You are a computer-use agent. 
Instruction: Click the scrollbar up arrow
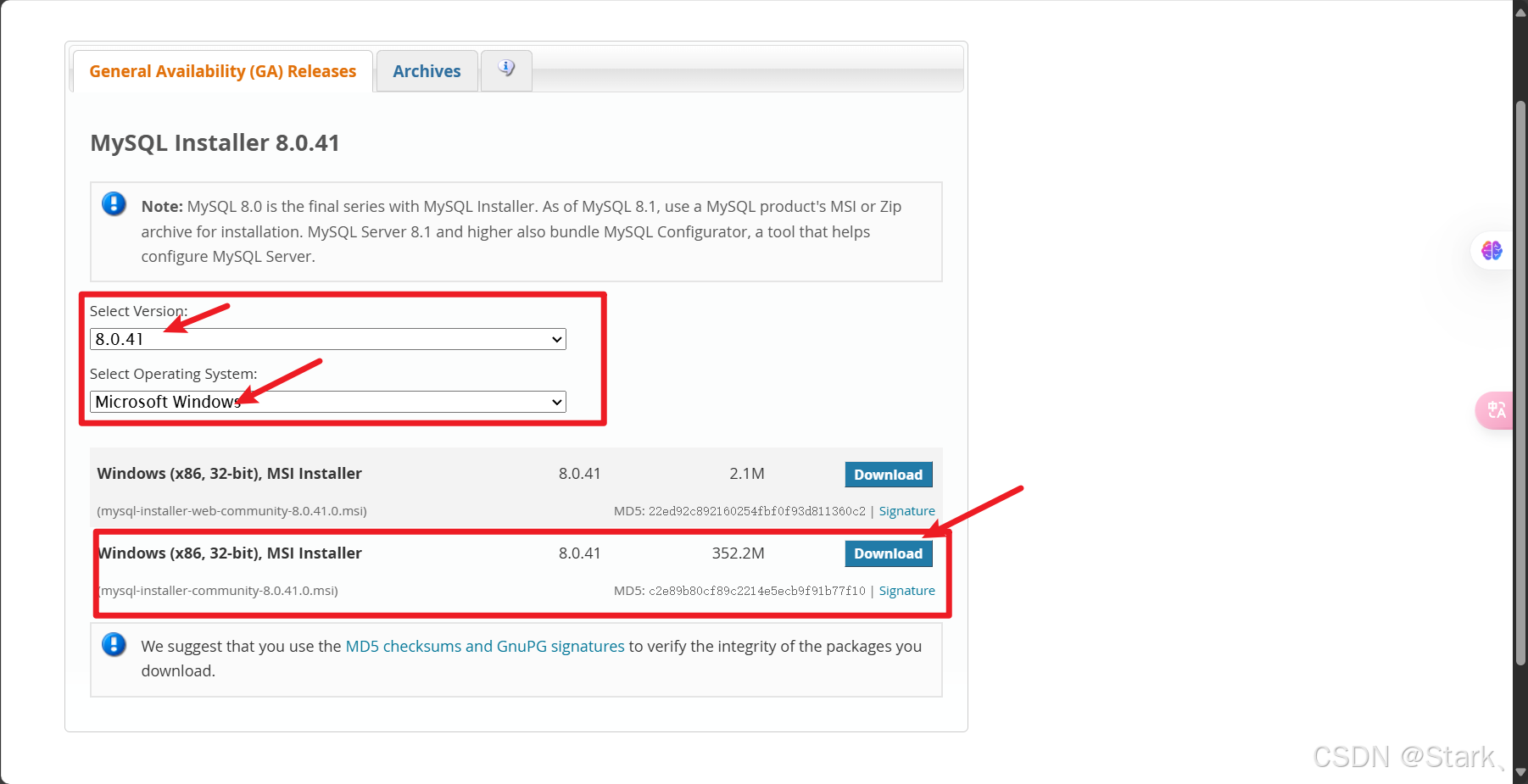[1520, 12]
